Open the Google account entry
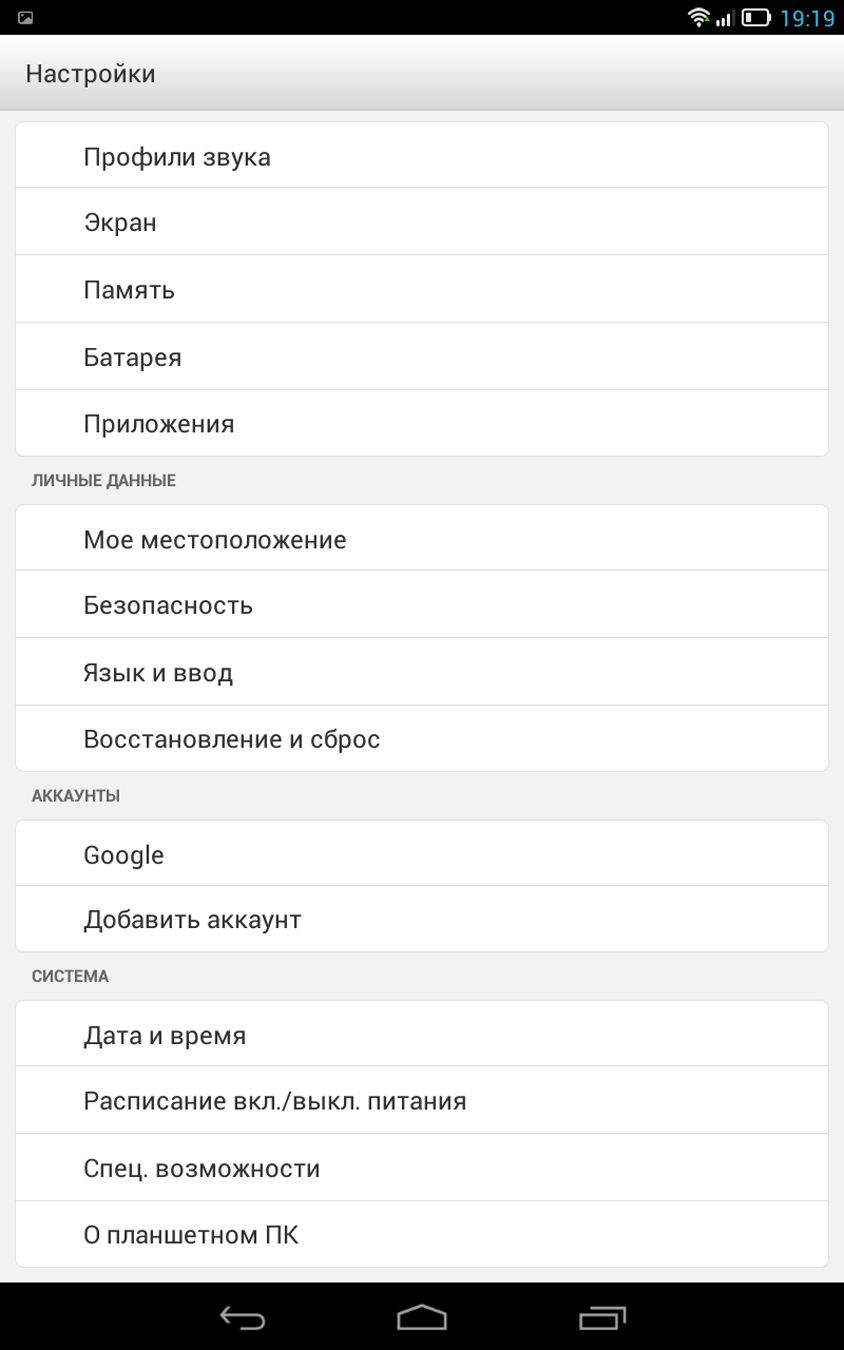 point(422,855)
